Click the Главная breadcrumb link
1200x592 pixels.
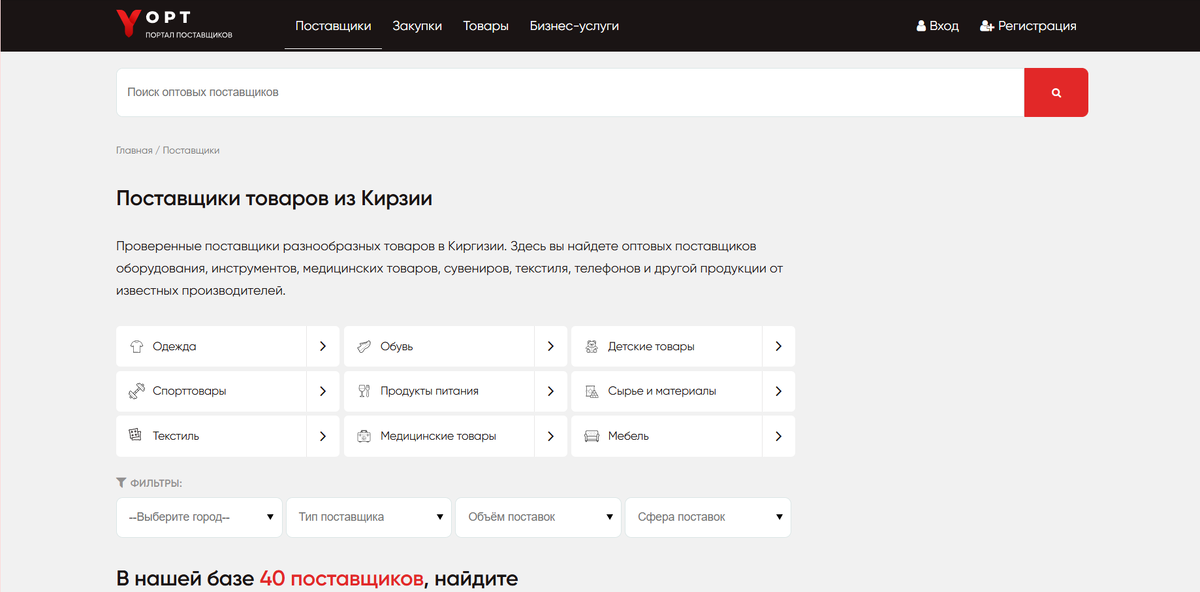point(134,150)
